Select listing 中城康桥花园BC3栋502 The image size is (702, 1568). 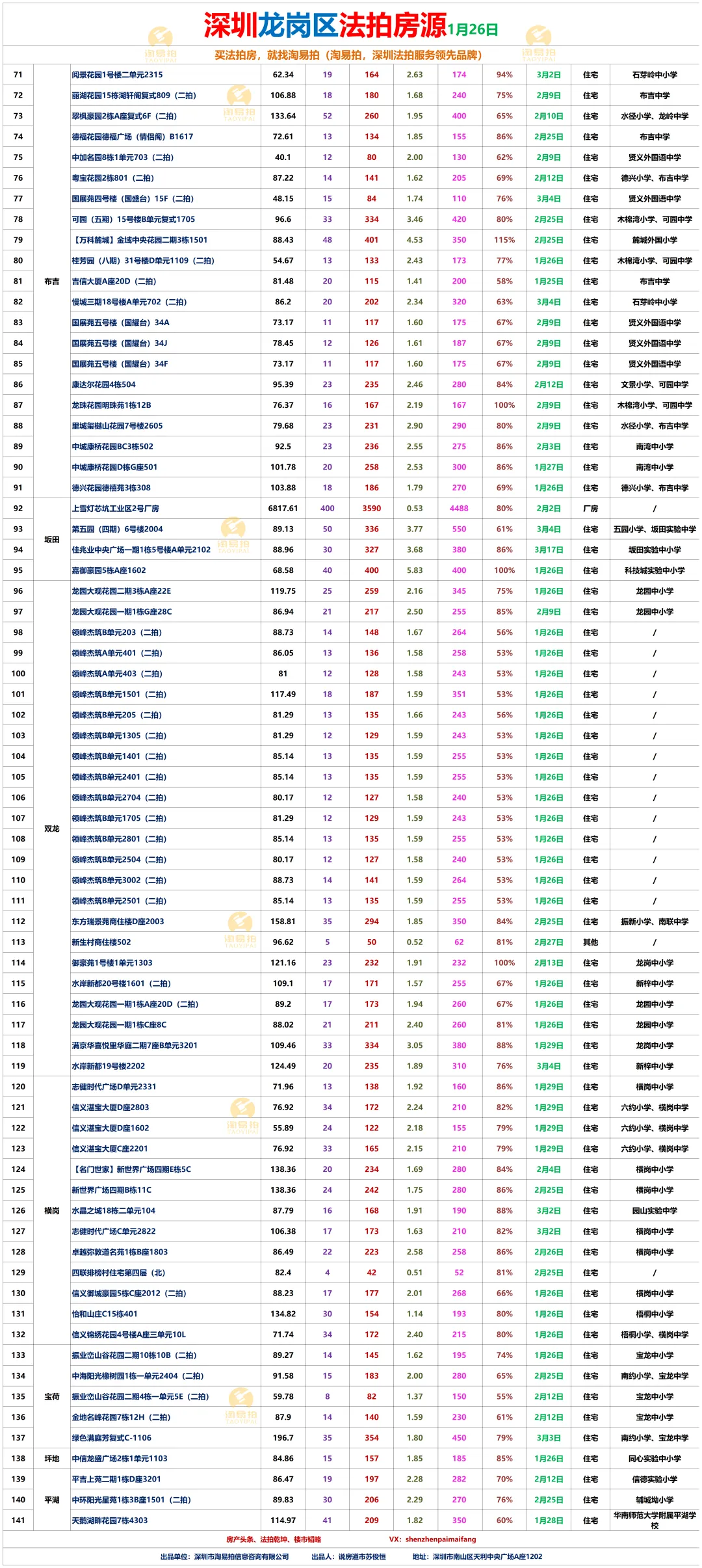pyautogui.click(x=112, y=447)
